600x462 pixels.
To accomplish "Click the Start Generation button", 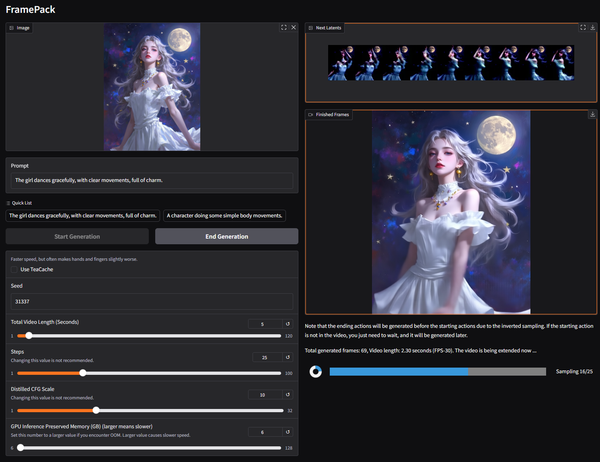I will pyautogui.click(x=77, y=237).
